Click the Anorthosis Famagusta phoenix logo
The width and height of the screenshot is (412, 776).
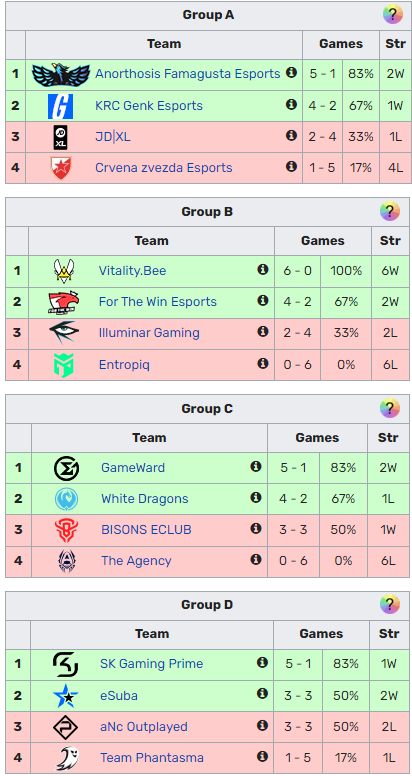click(x=60, y=74)
